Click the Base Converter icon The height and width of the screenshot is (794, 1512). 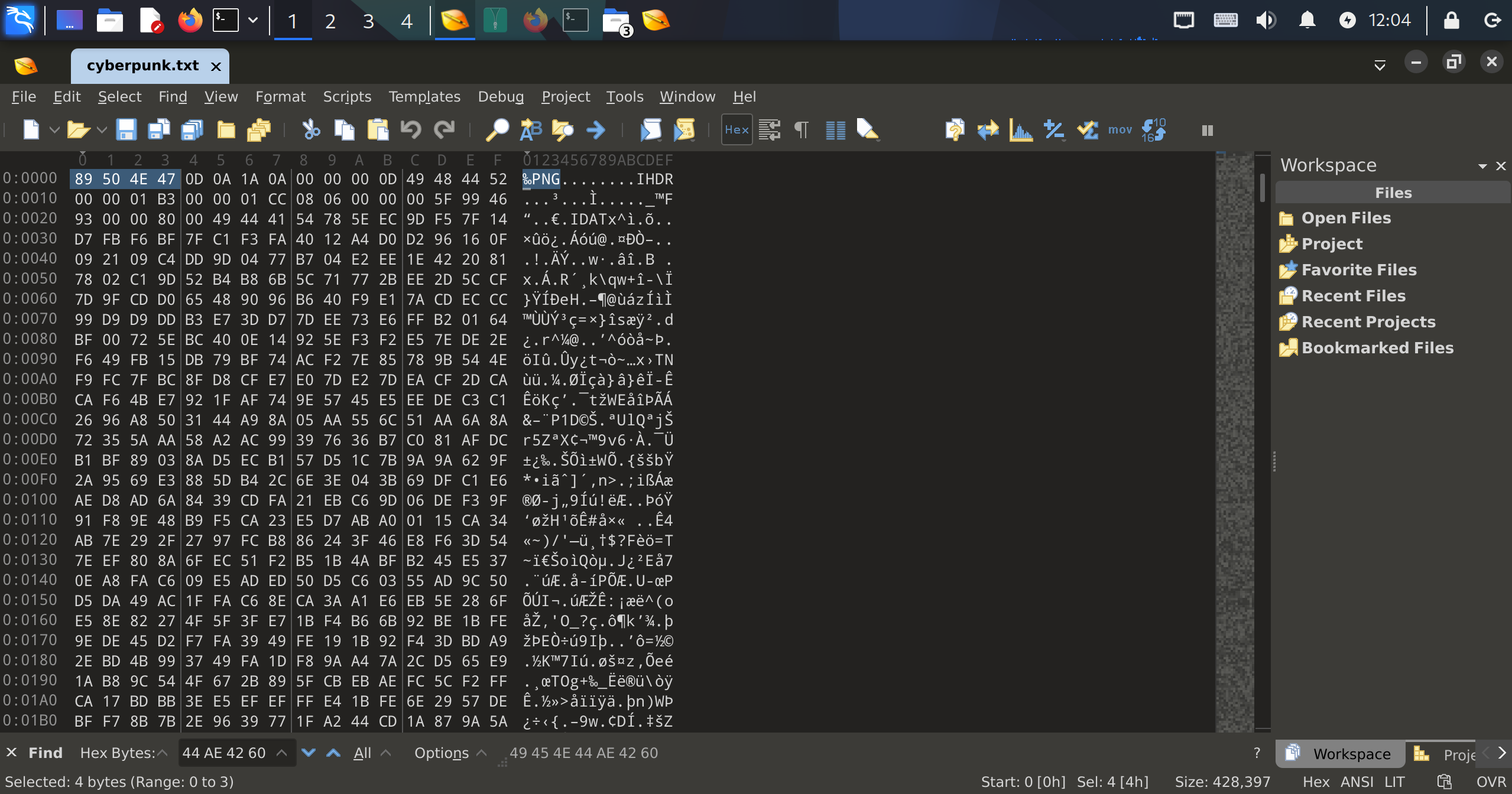tap(1153, 129)
